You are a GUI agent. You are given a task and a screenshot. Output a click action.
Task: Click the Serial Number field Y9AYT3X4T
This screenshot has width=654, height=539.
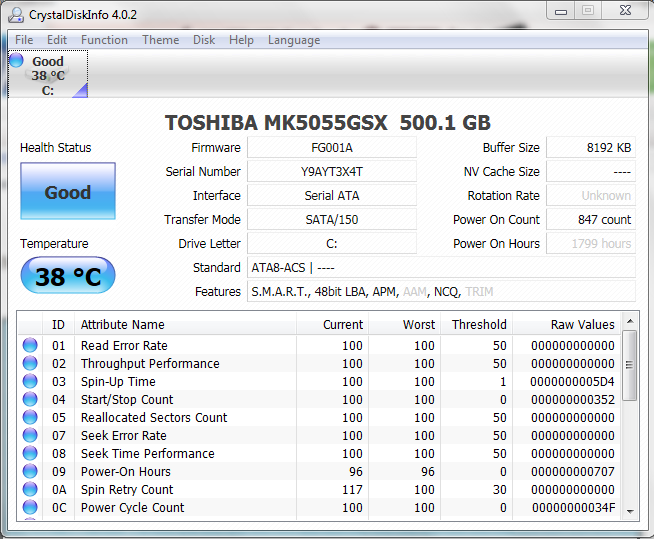[332, 171]
